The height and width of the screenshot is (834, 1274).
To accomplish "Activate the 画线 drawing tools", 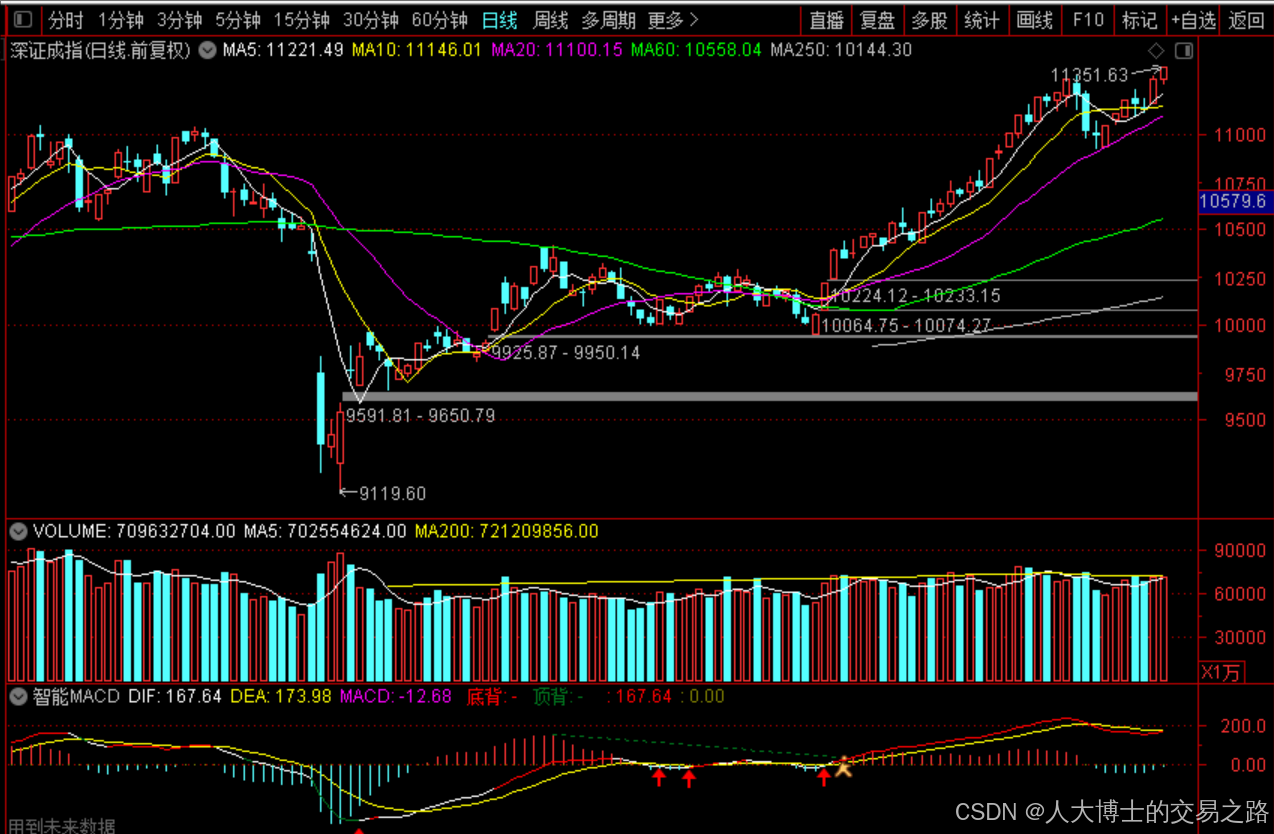I will pyautogui.click(x=1034, y=20).
